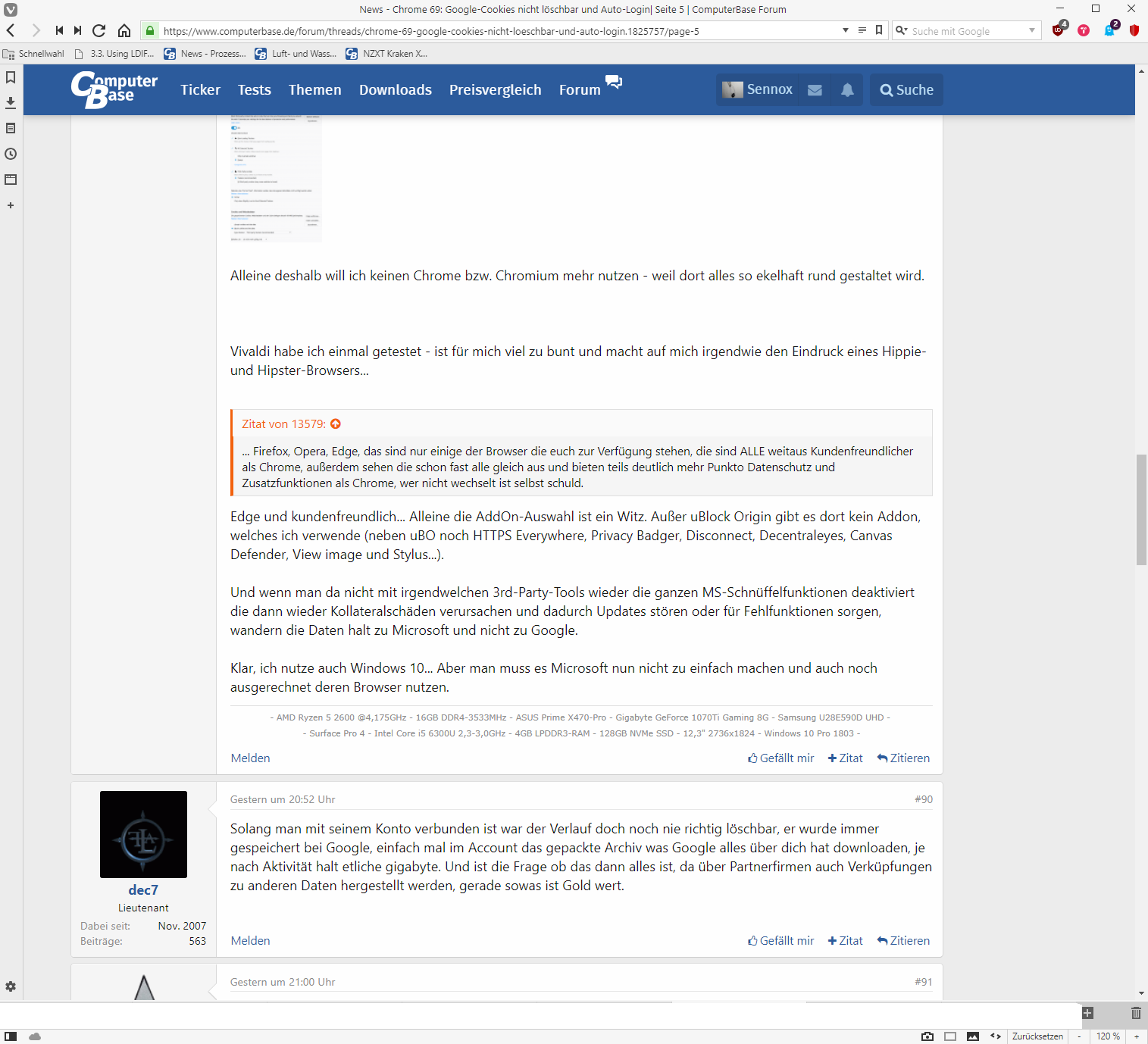The width and height of the screenshot is (1148, 1044).
Task: Open Vivaldi settings gear
Action: tap(11, 986)
